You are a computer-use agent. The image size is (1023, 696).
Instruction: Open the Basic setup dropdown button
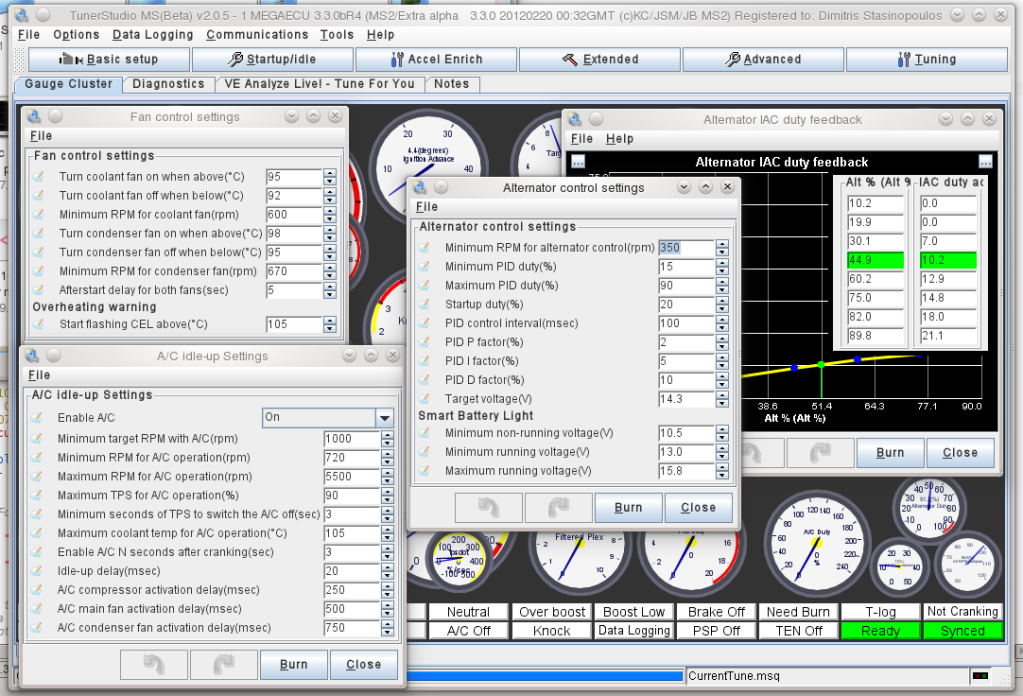click(109, 59)
